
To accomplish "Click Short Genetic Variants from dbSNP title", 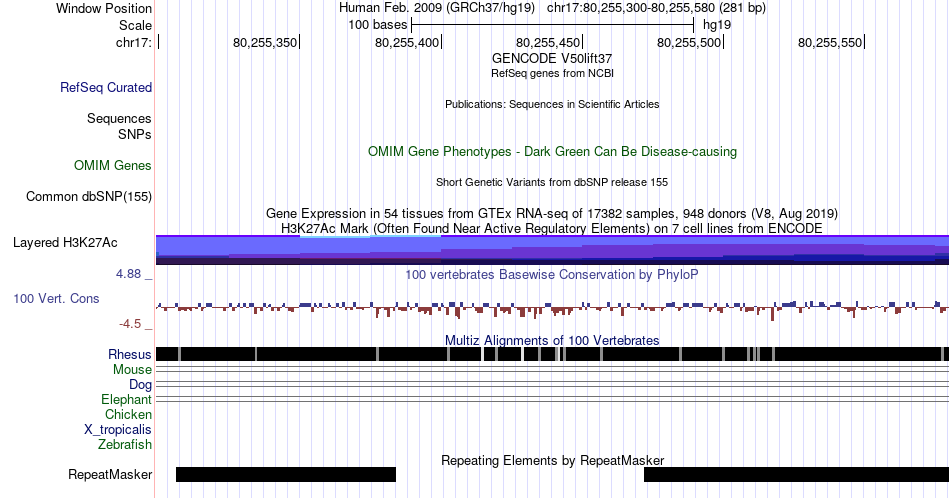I will 552,182.
